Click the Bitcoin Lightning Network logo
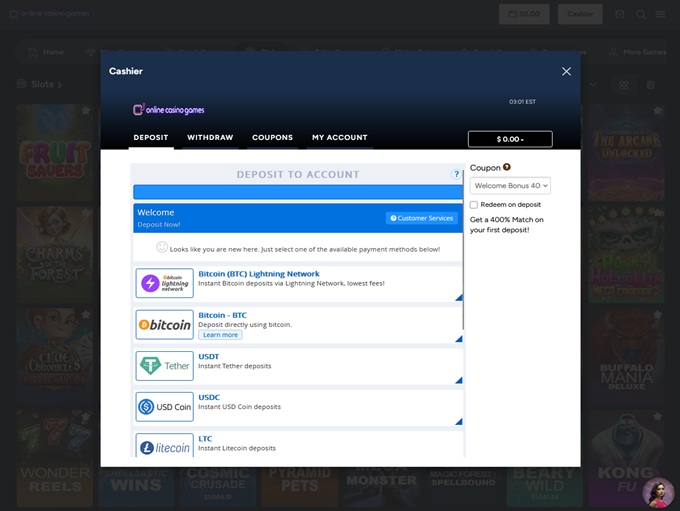Image resolution: width=680 pixels, height=511 pixels. pos(165,283)
